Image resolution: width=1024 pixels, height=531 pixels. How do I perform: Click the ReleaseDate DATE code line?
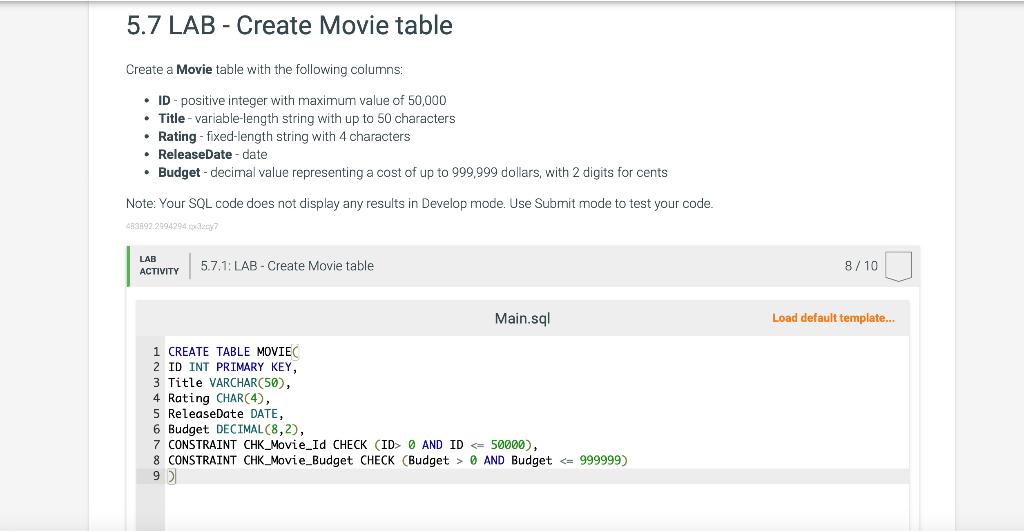click(x=226, y=414)
